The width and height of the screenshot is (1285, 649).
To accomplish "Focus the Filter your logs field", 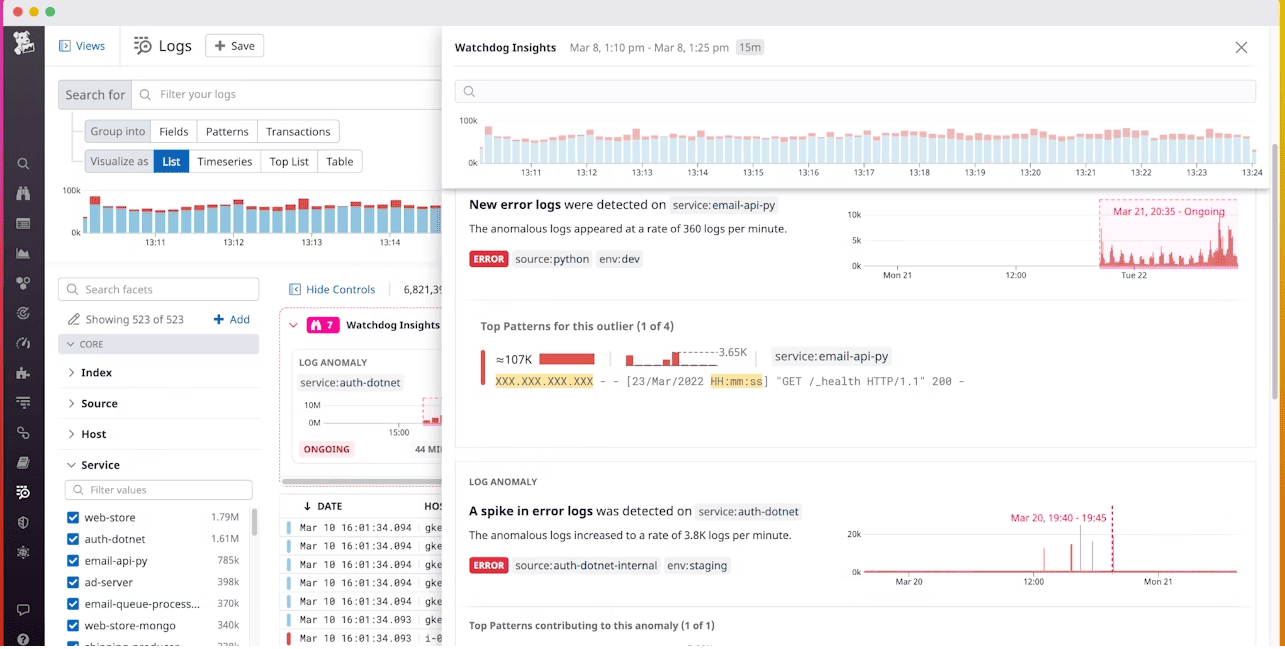I will tap(285, 94).
